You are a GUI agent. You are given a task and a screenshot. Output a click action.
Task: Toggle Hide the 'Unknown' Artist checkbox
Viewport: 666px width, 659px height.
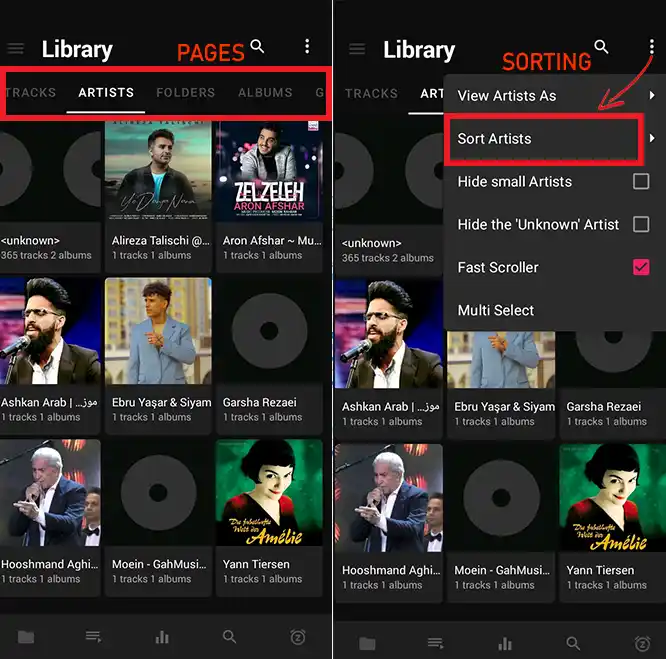pyautogui.click(x=641, y=224)
